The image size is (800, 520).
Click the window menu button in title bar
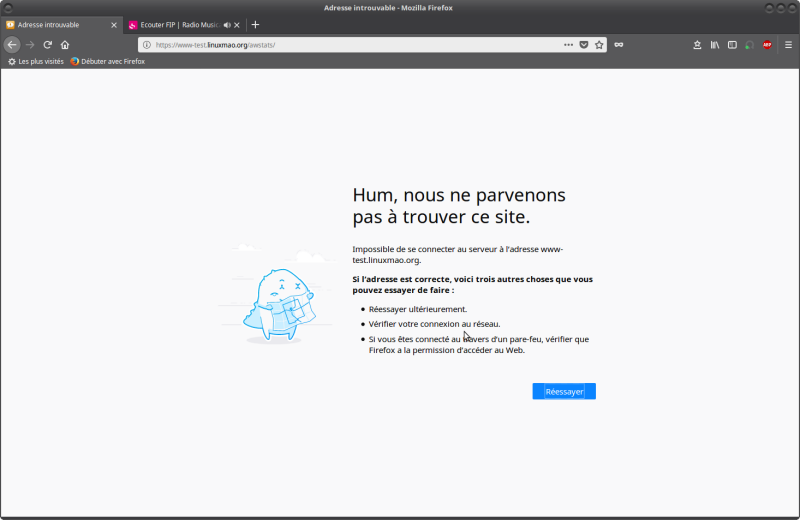[8, 8]
